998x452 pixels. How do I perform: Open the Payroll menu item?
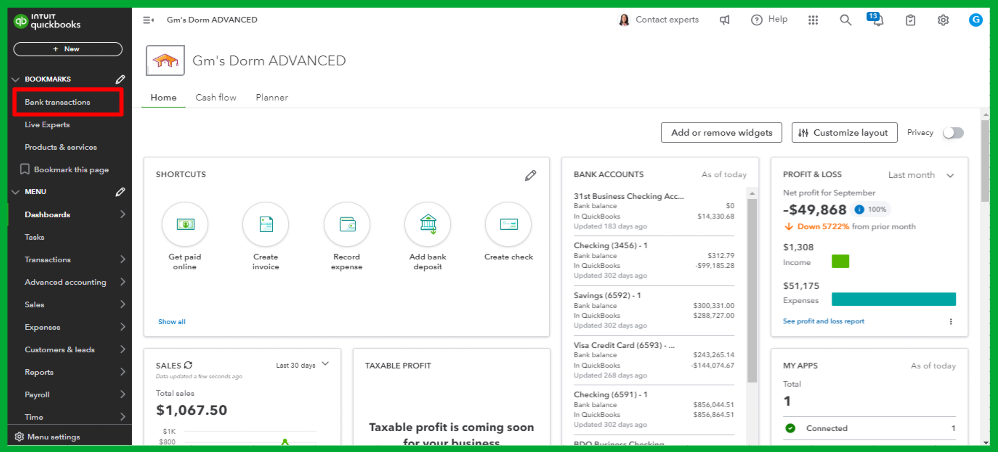[37, 395]
